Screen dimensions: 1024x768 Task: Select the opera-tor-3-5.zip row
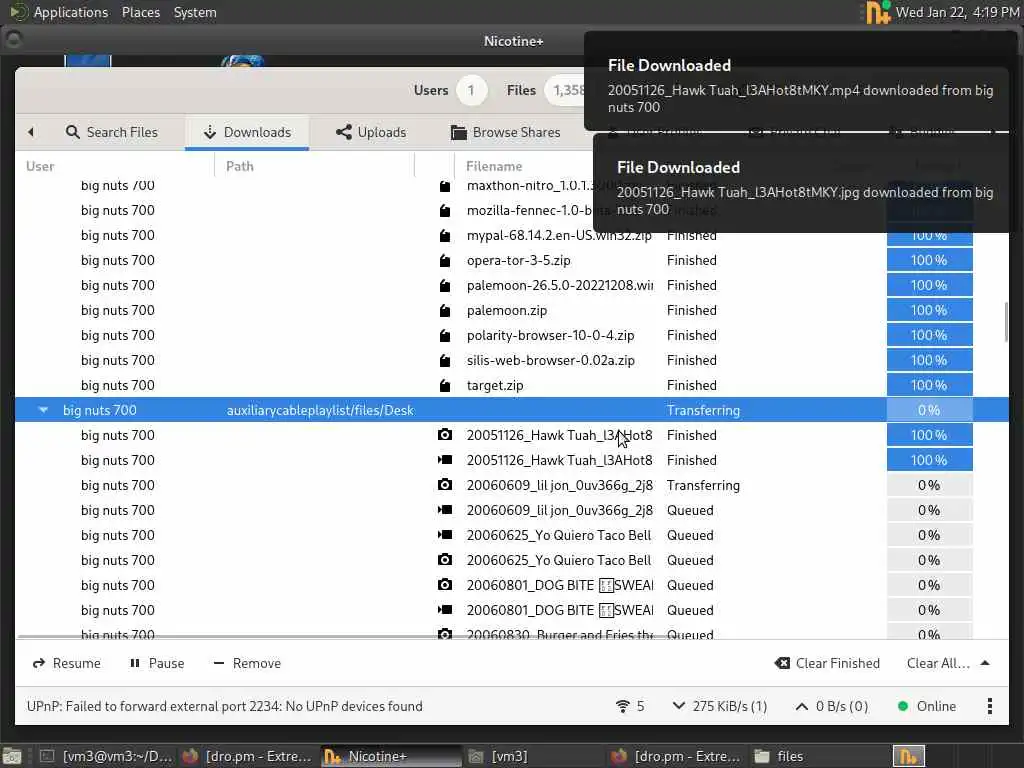512,260
